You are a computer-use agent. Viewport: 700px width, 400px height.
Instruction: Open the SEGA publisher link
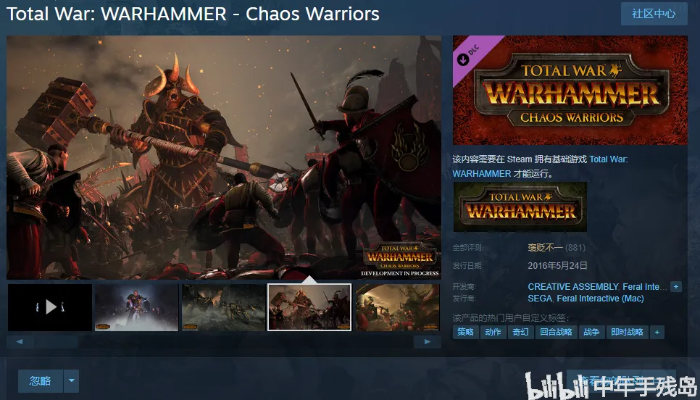click(540, 298)
